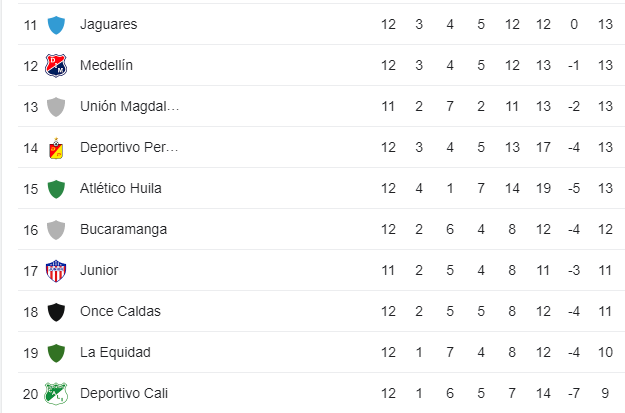625x413 pixels.
Task: Click the Deportivo Pereira crest
Action: (x=56, y=148)
